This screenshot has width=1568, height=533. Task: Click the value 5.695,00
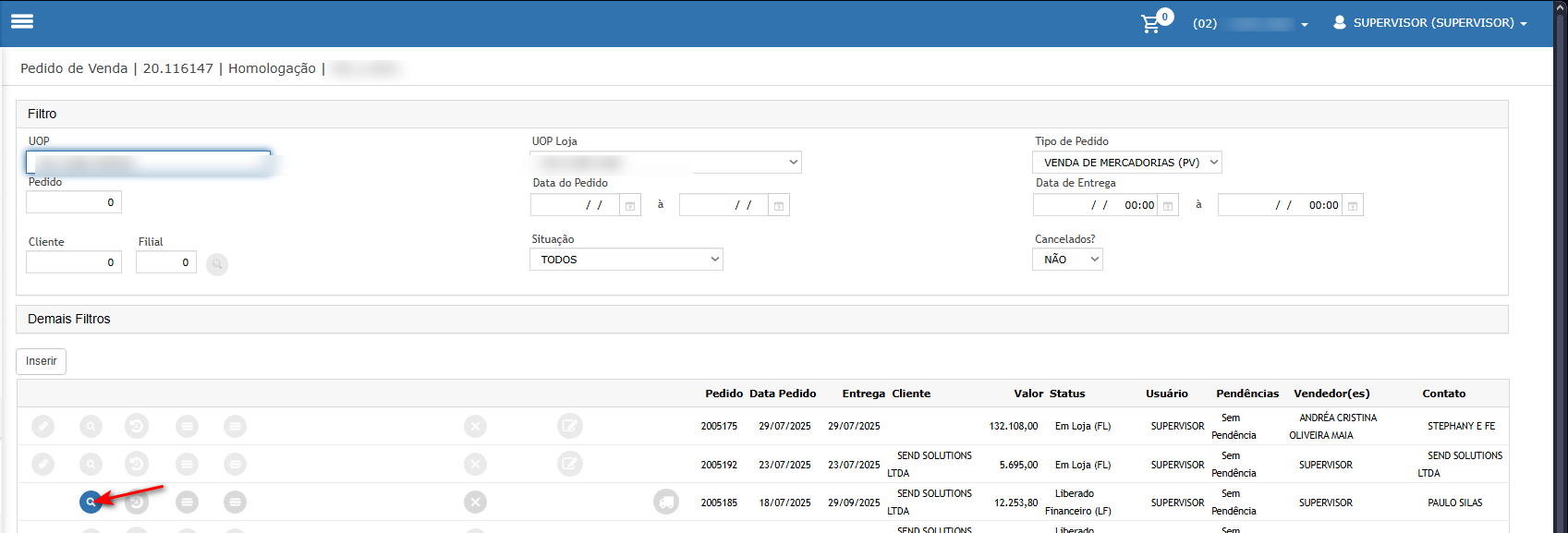coord(1018,465)
